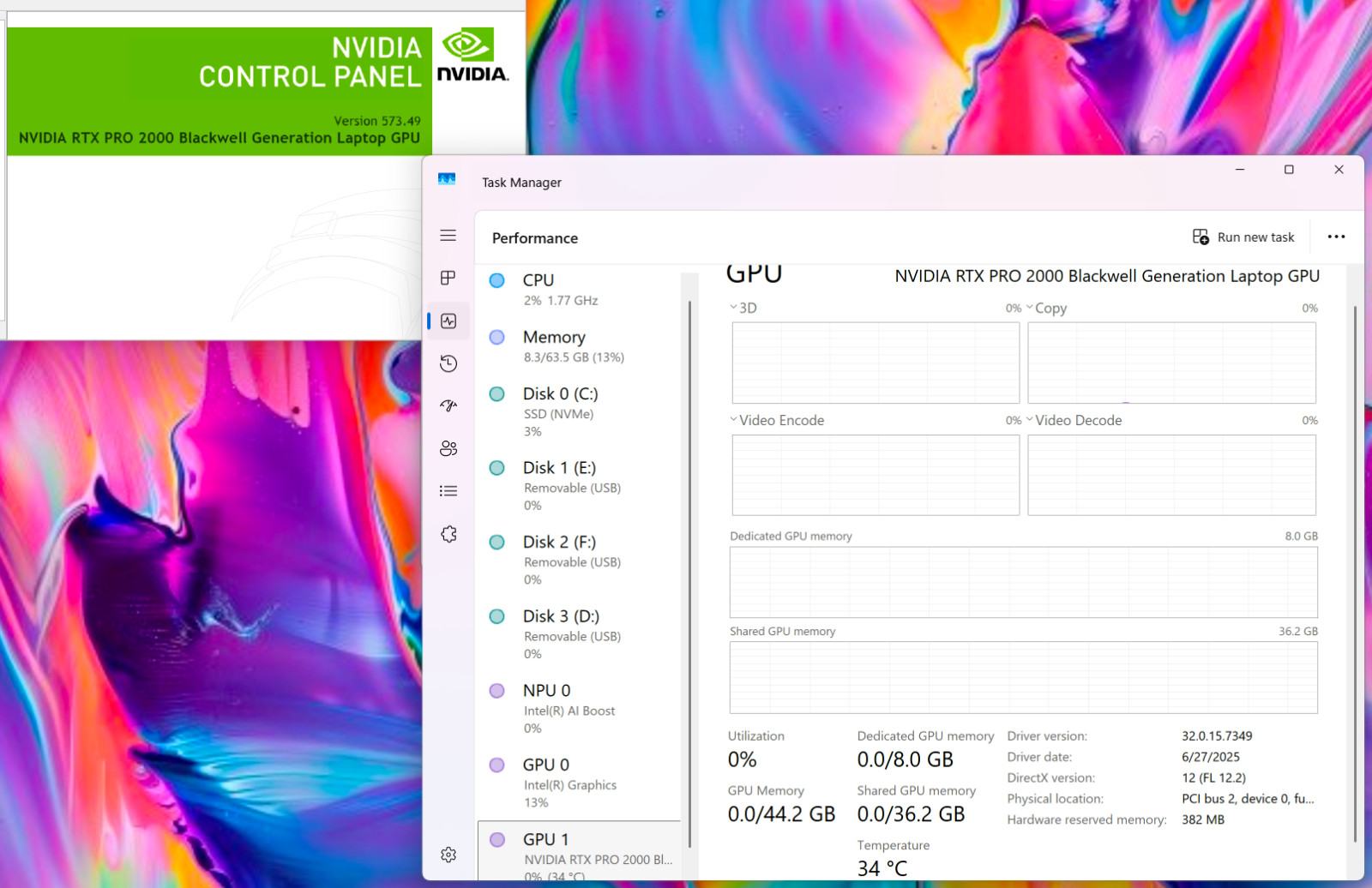Select Disk 0 (C:) performance item

pos(579,411)
